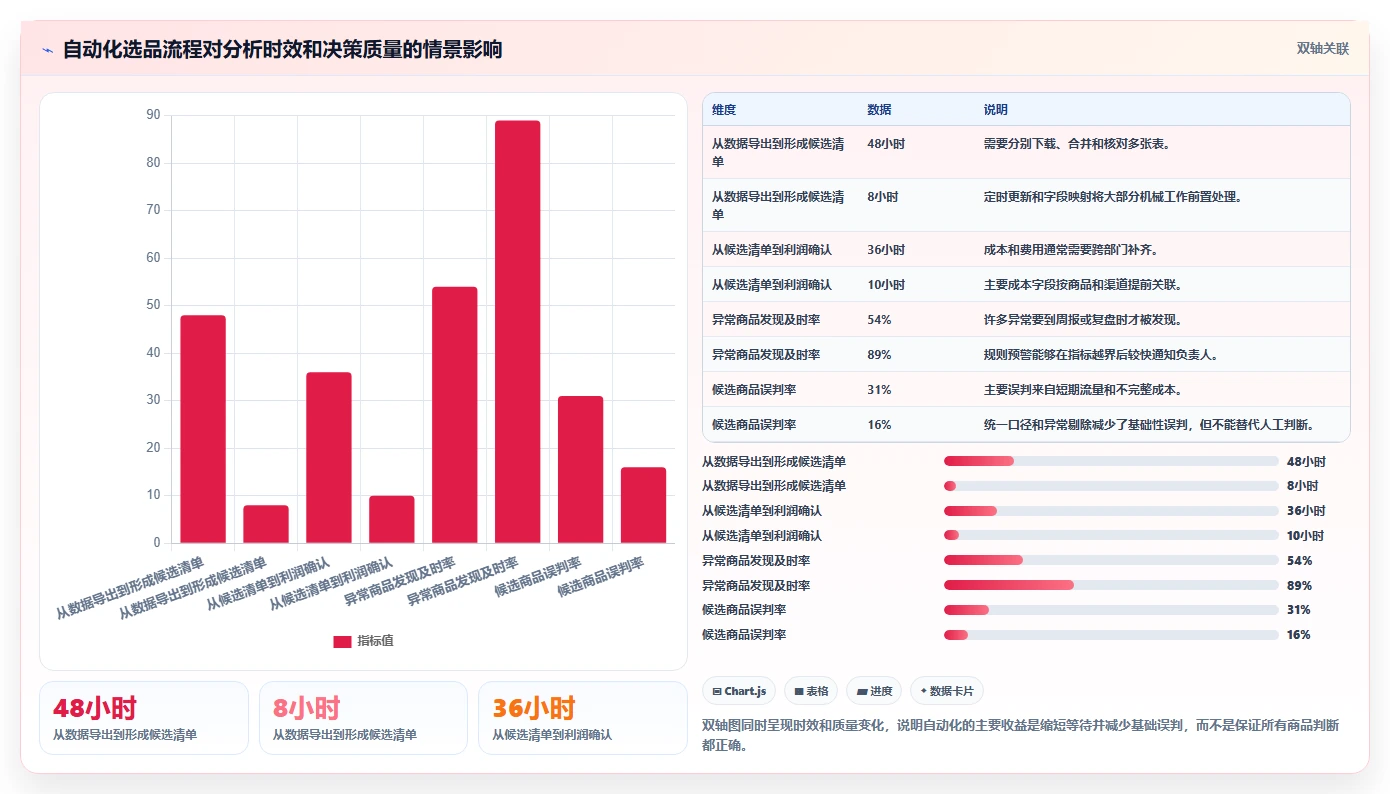
Task: Click the progress bar labeled 31%
Action: coord(1111,610)
